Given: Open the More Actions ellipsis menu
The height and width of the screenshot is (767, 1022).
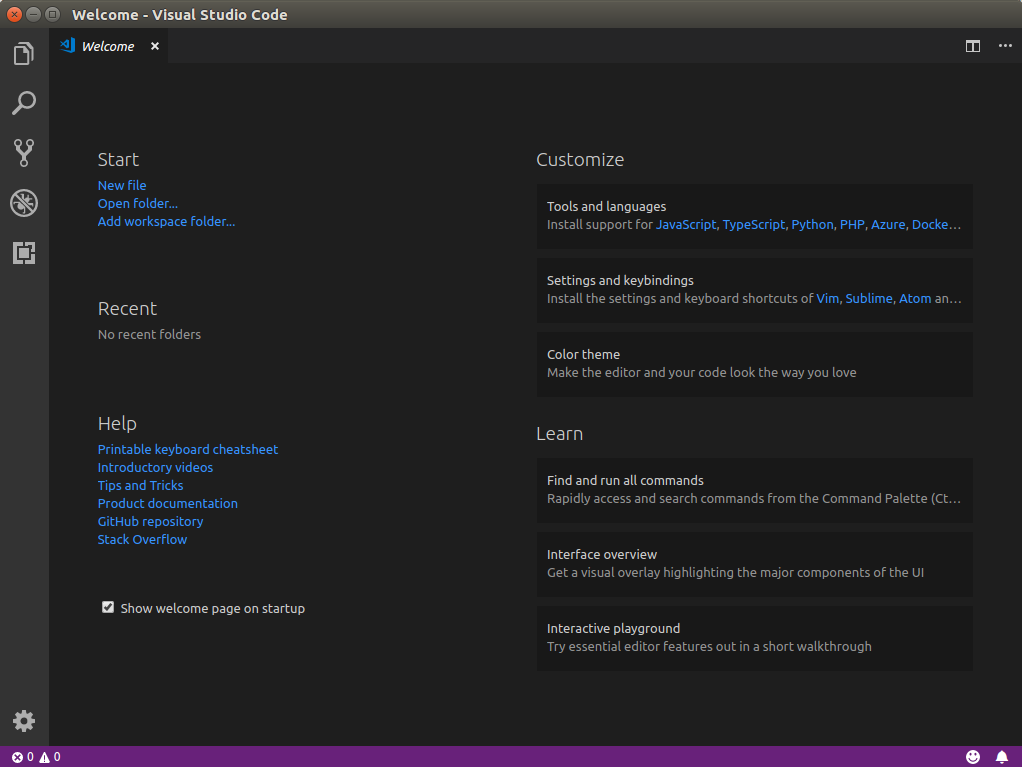Looking at the screenshot, I should (x=1004, y=46).
